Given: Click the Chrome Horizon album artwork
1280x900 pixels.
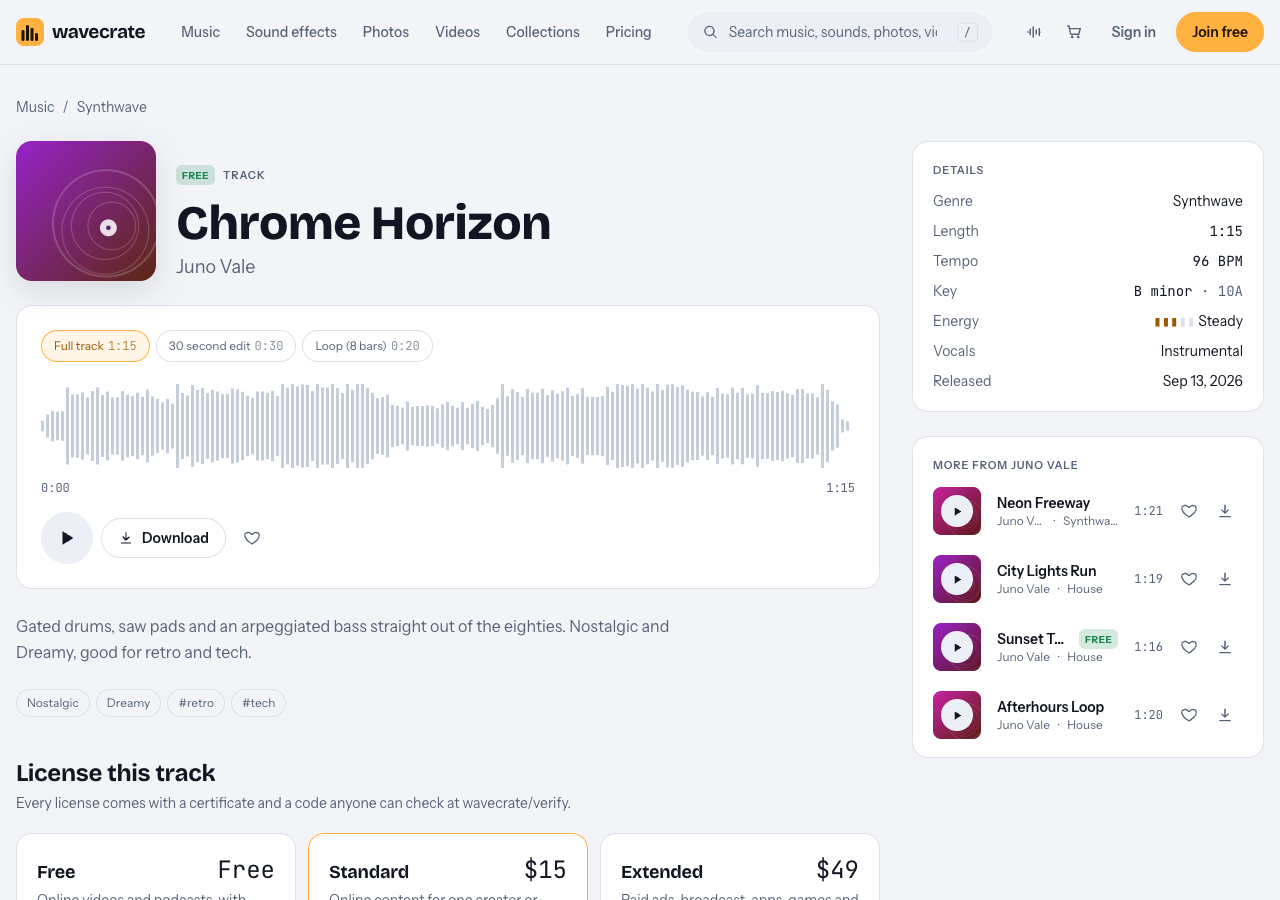Looking at the screenshot, I should tap(86, 211).
